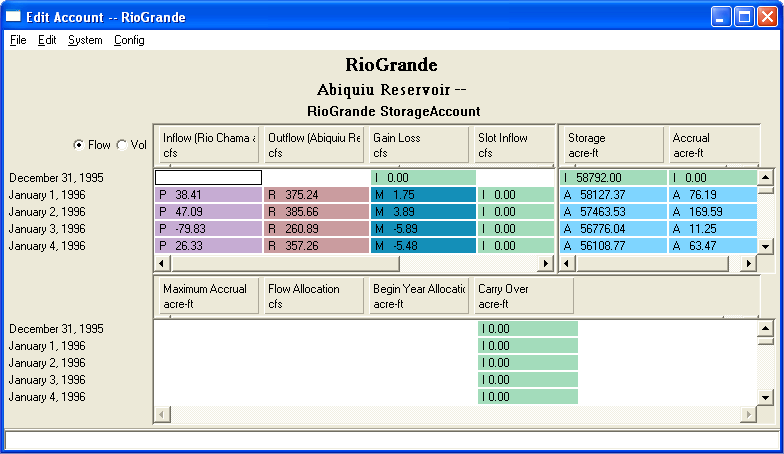
Task: Click left arrow of storage table horizontal scrollbar
Action: tap(567, 263)
